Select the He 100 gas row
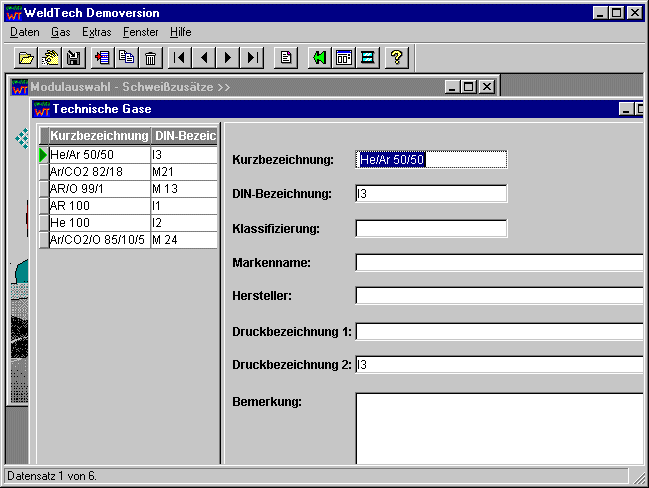Screen dimensions: 649x488 coord(98,223)
